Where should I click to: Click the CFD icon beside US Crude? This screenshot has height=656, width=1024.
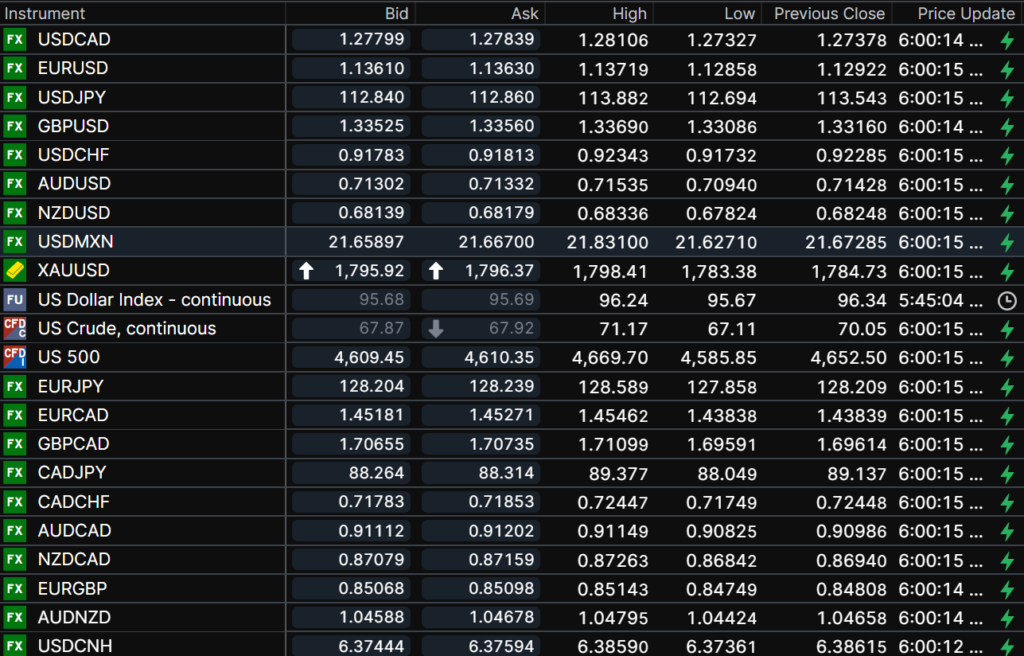click(14, 328)
